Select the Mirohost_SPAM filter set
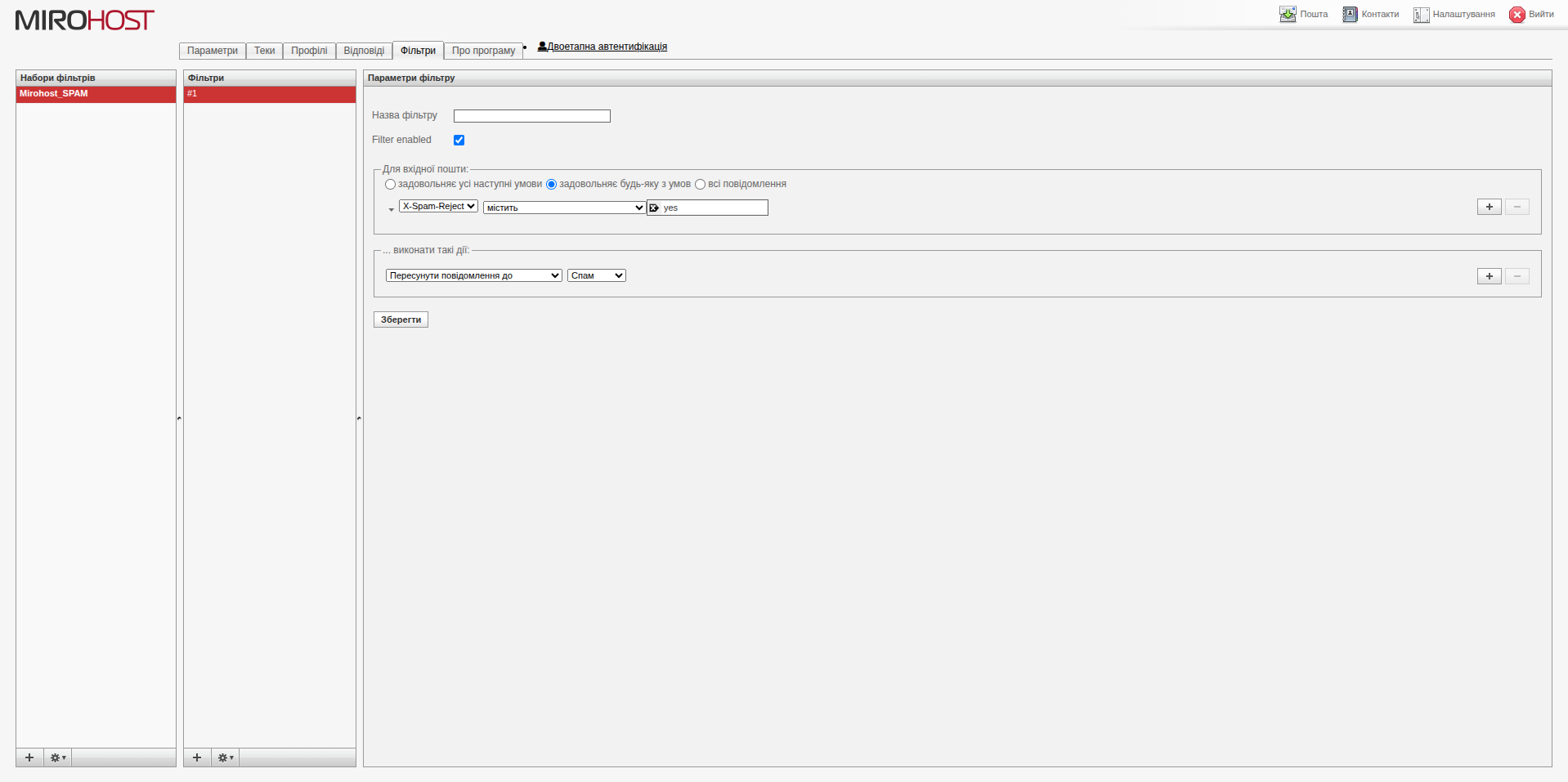 pyautogui.click(x=96, y=94)
